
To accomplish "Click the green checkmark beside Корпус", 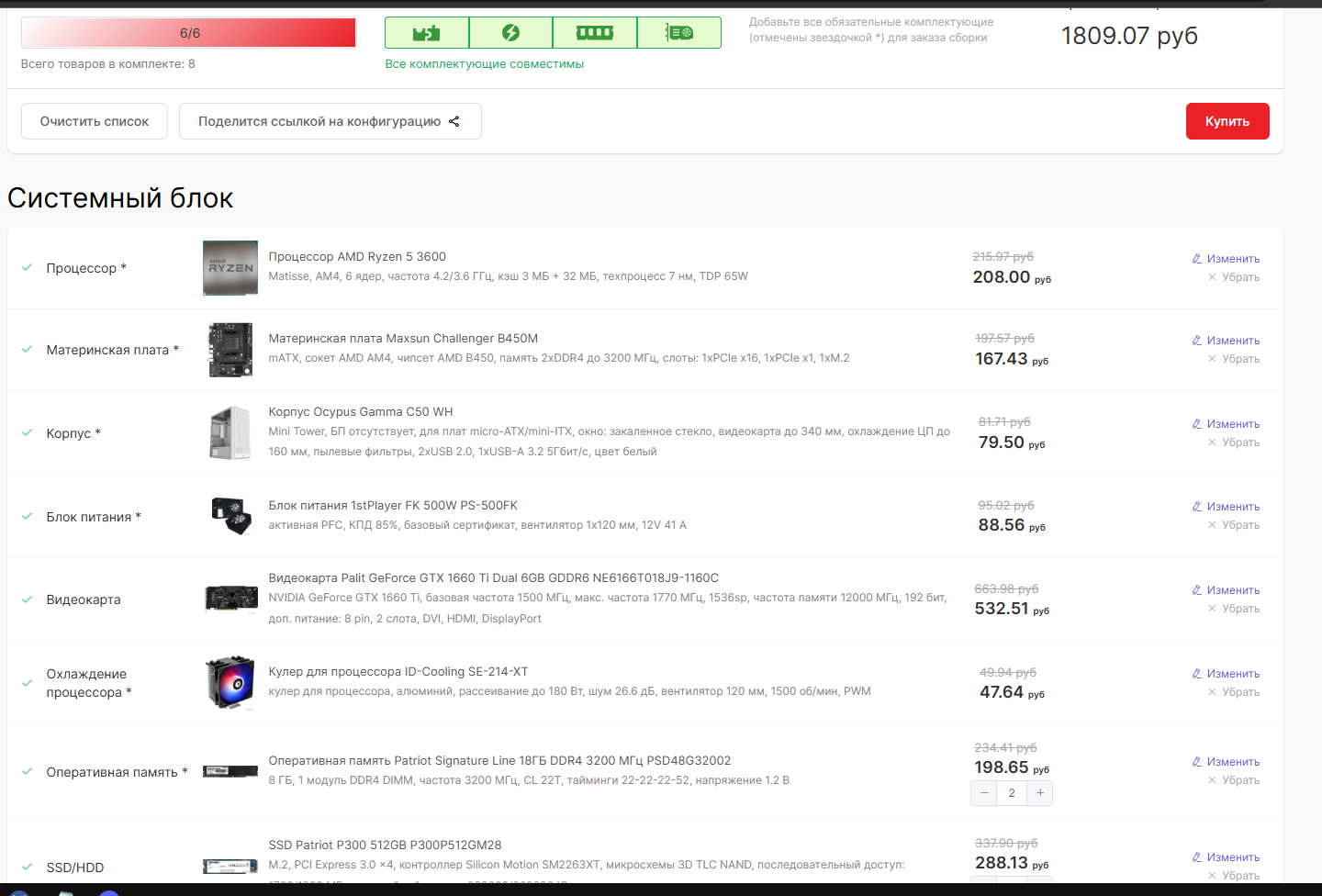I will 28,433.
